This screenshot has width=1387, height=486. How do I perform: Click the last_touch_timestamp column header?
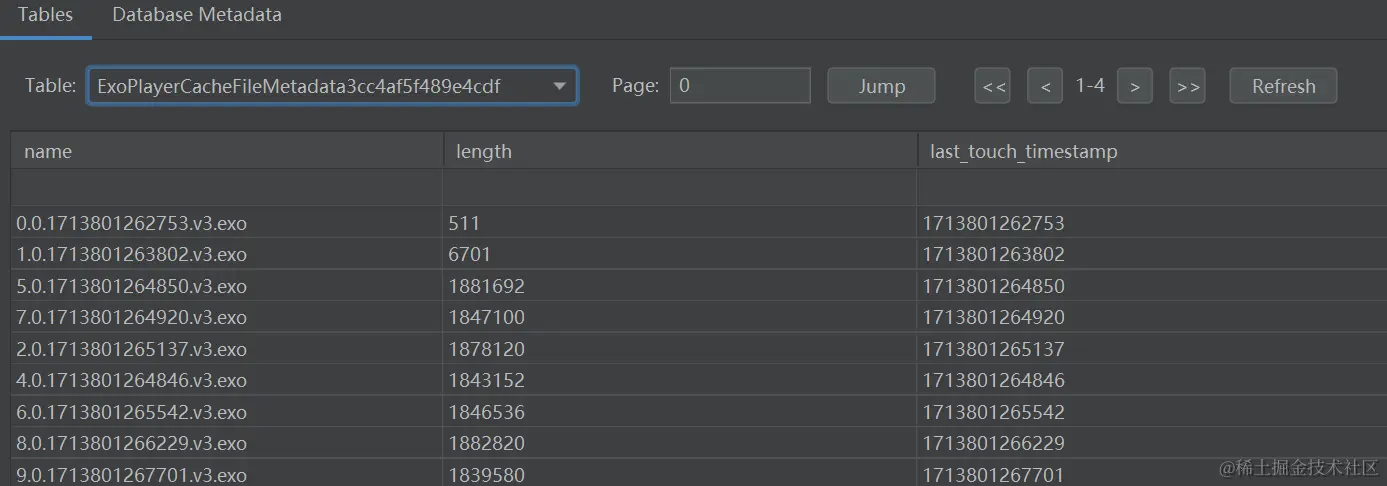pos(1152,151)
